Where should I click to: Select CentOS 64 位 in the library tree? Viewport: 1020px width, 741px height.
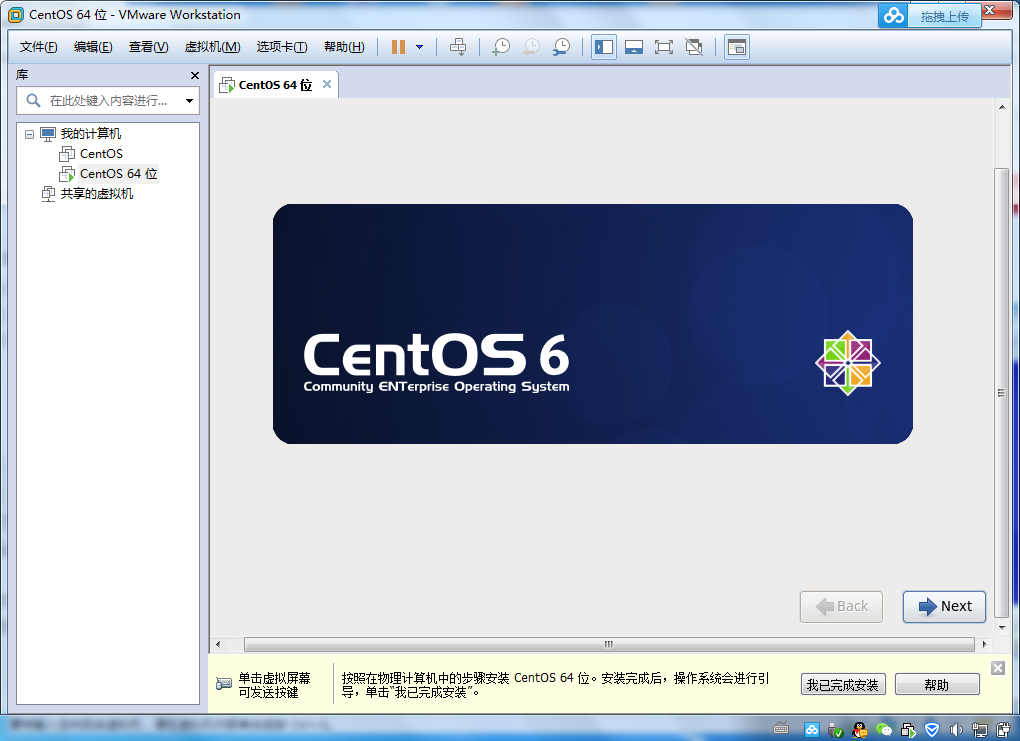[x=118, y=174]
